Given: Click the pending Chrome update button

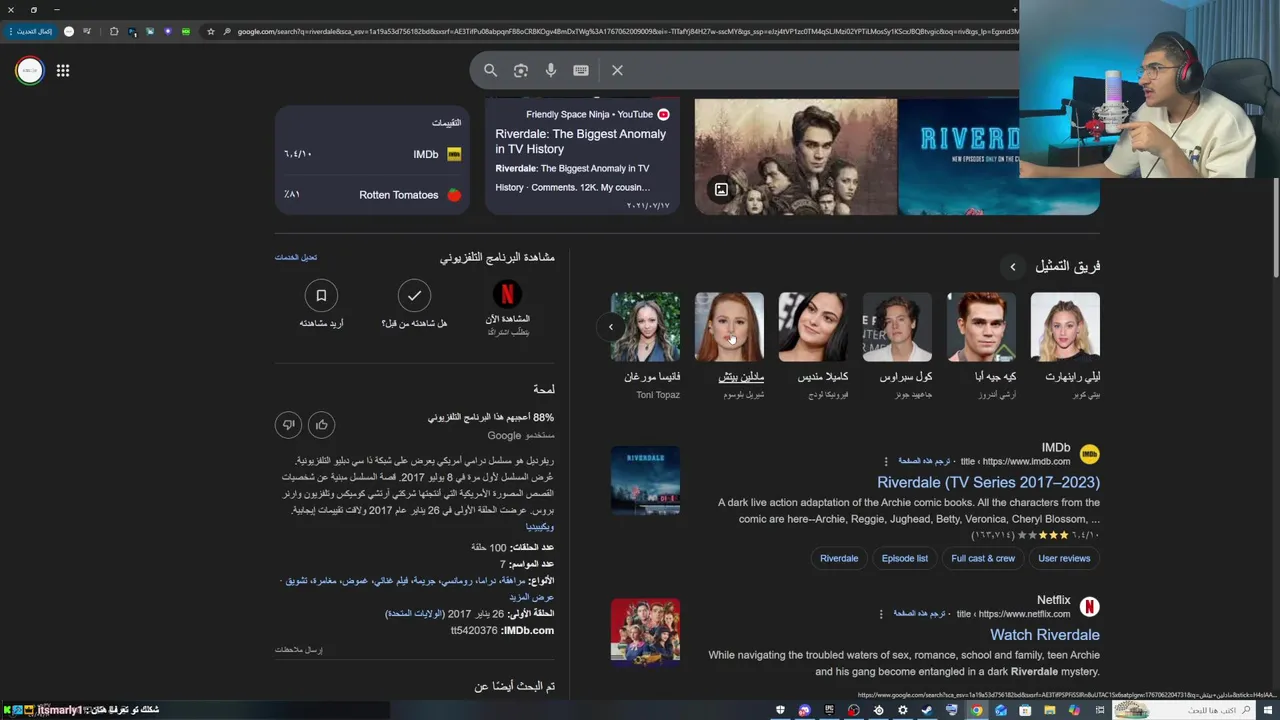Looking at the screenshot, I should tap(30, 31).
